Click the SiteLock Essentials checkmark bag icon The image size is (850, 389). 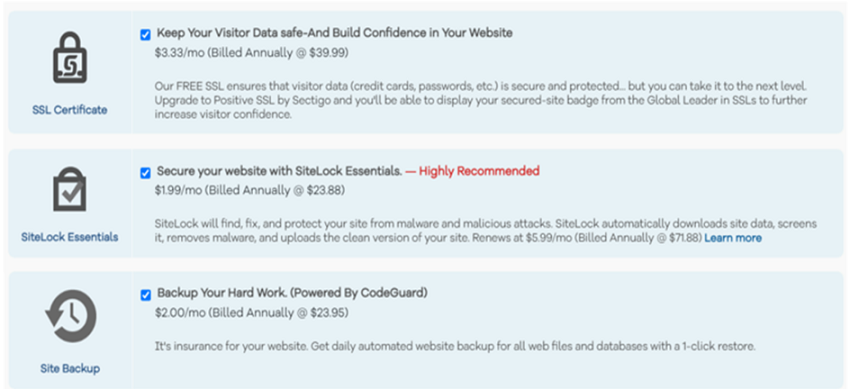[69, 190]
